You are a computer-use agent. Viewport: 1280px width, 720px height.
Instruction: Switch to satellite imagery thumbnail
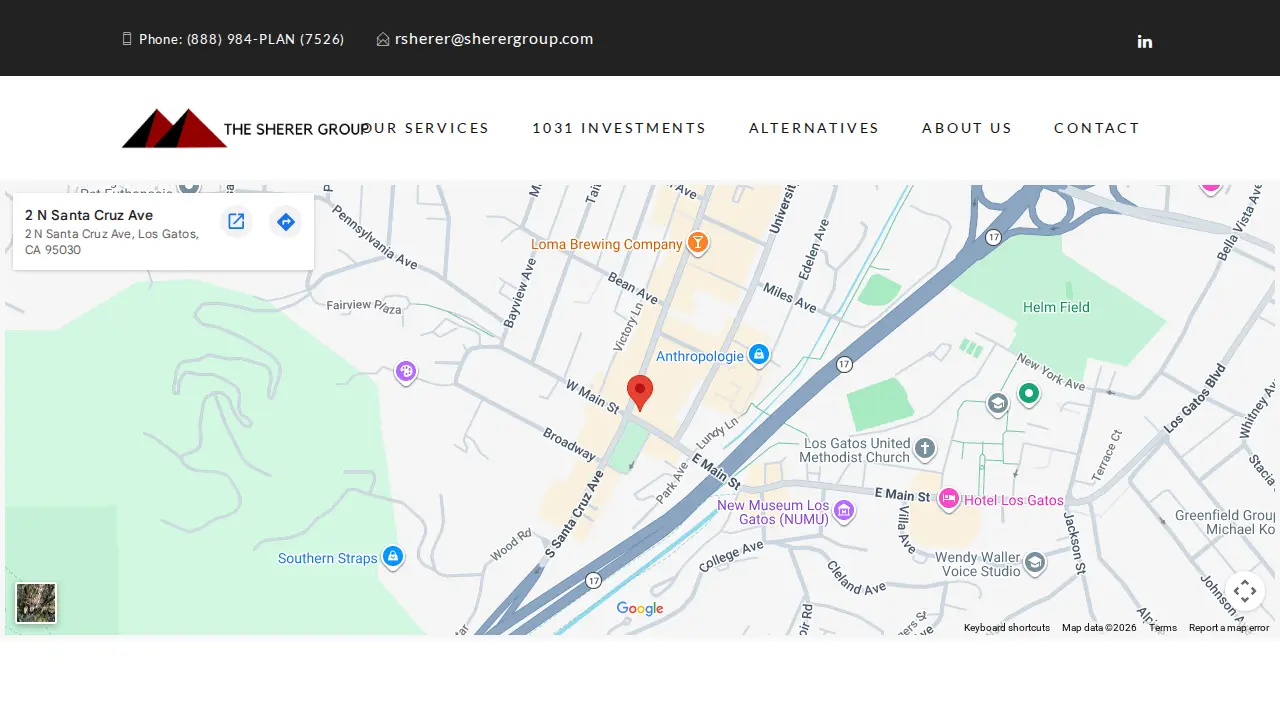36,603
